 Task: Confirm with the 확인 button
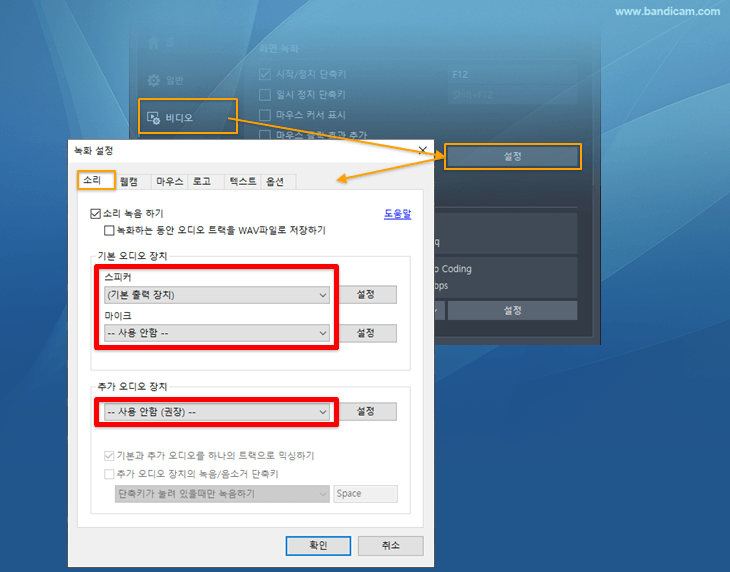(318, 545)
